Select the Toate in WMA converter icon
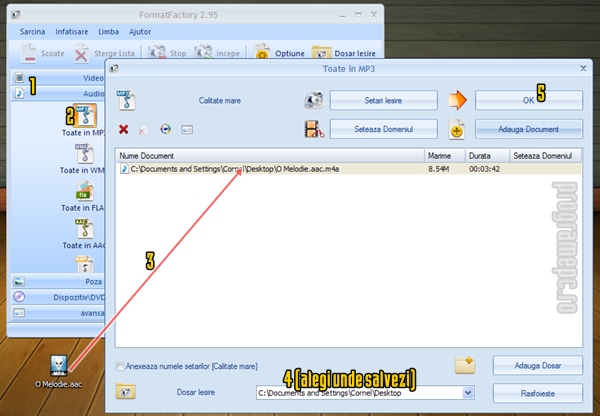Screen dimensions: 600x416 point(85,153)
